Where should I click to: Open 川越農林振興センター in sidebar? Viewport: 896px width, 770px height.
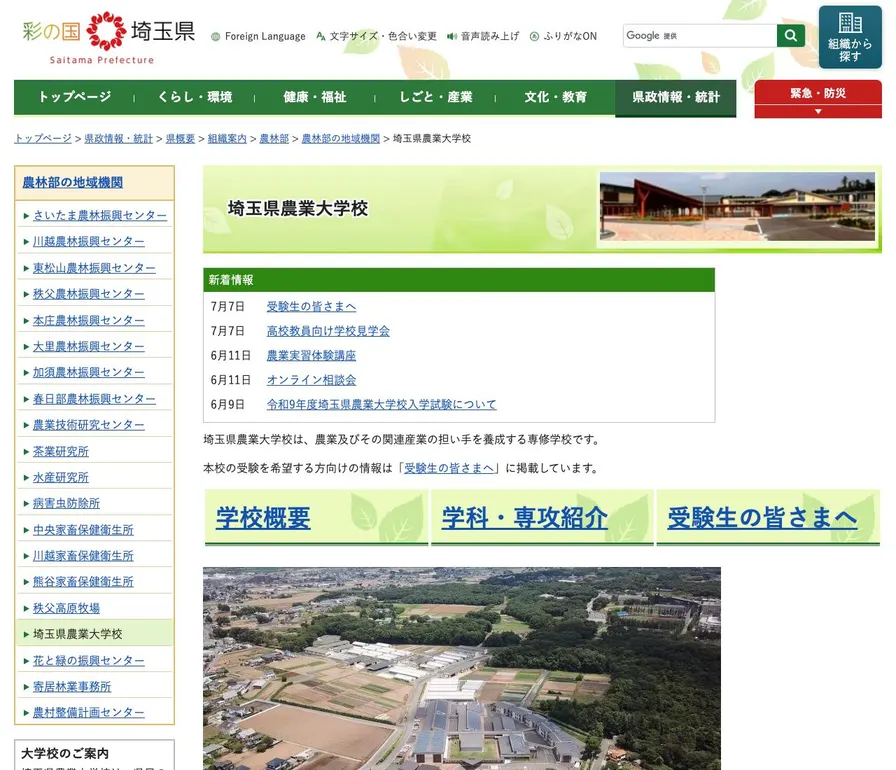click(x=89, y=242)
